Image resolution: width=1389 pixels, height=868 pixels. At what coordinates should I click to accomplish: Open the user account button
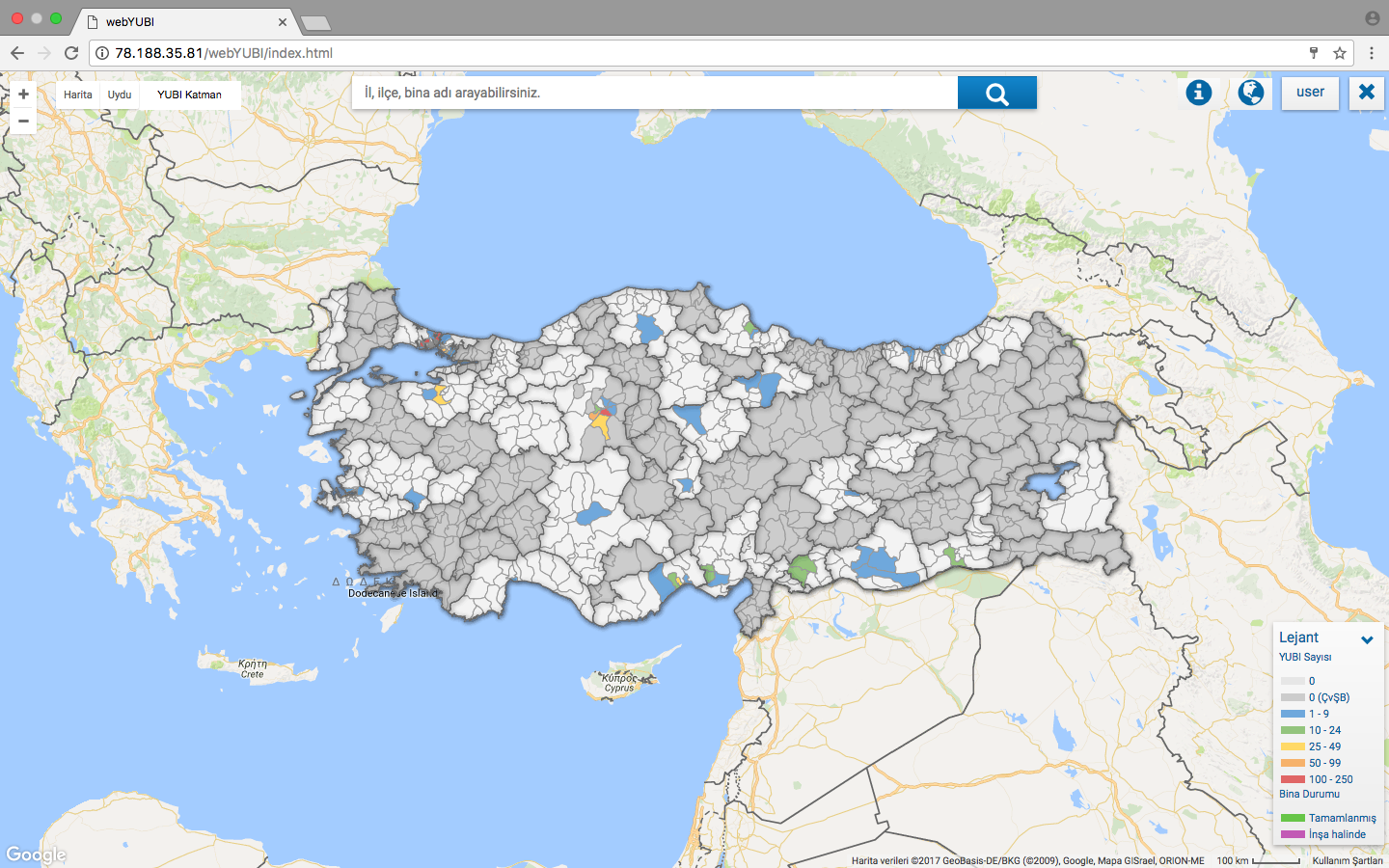1310,93
